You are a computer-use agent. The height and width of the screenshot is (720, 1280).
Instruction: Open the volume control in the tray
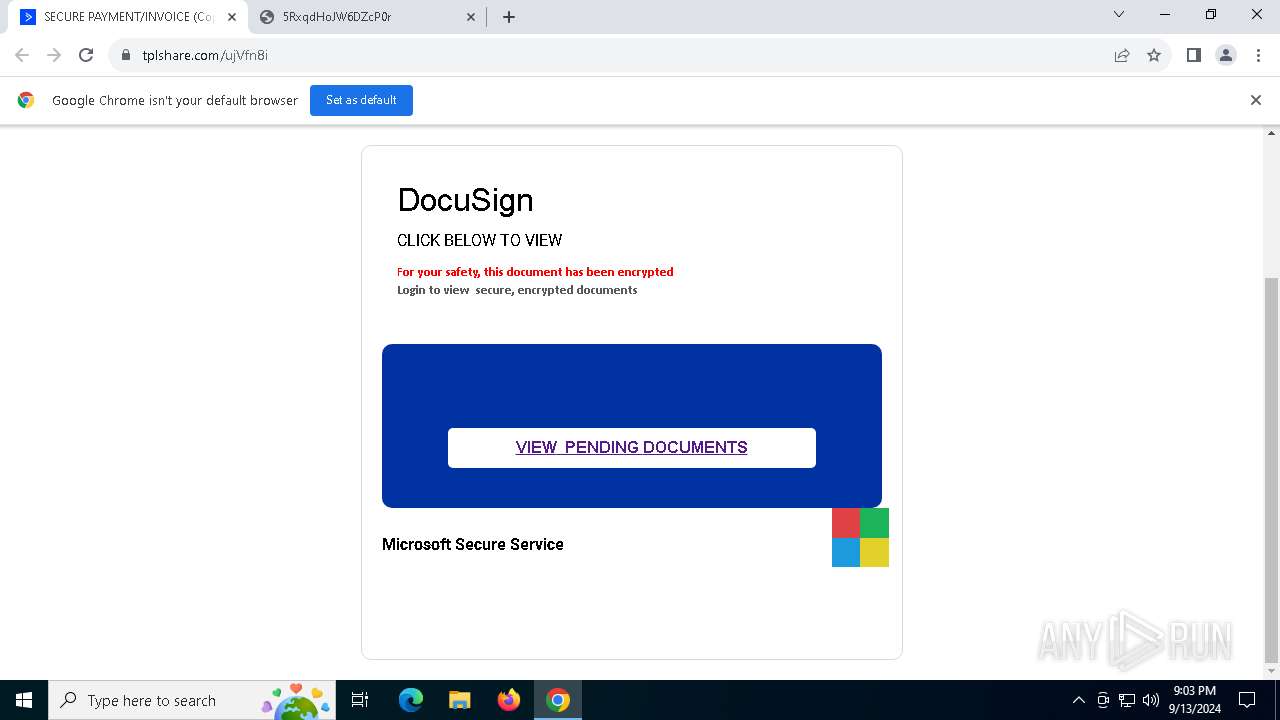[1151, 700]
